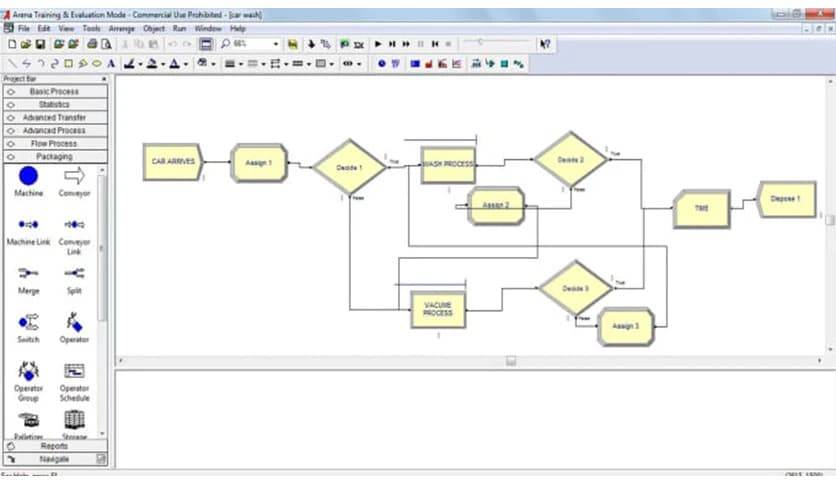Save the model with the floppy disk icon
Image resolution: width=836 pixels, height=484 pixels.
(39, 44)
